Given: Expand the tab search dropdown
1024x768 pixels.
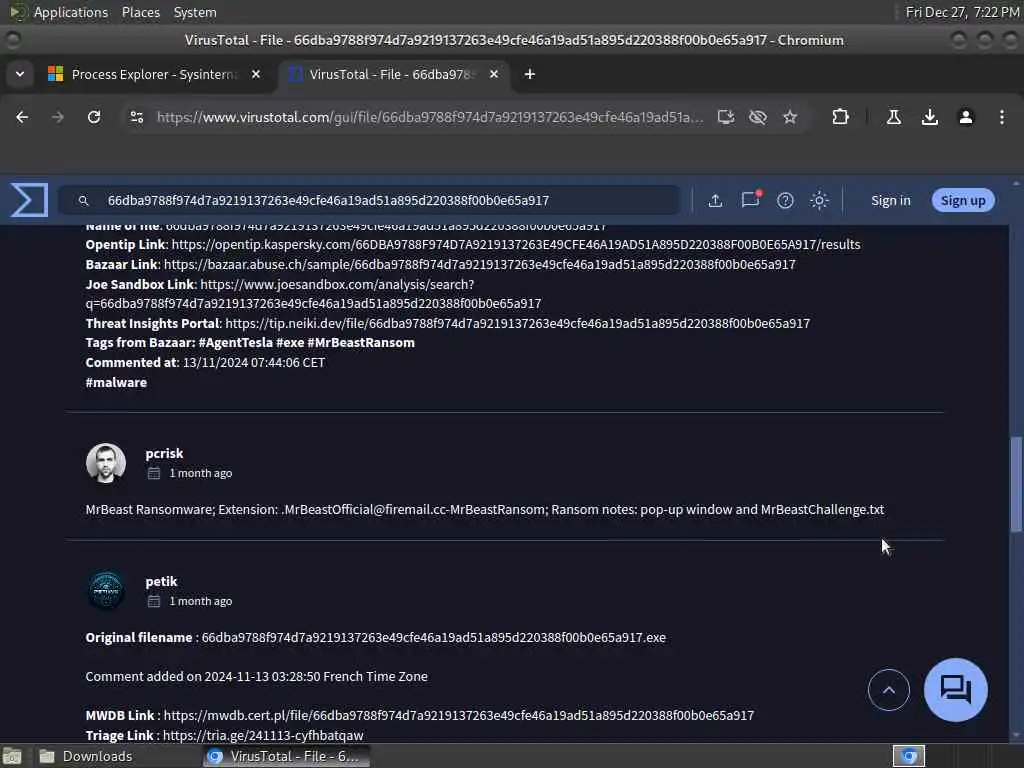Looking at the screenshot, I should 20,74.
